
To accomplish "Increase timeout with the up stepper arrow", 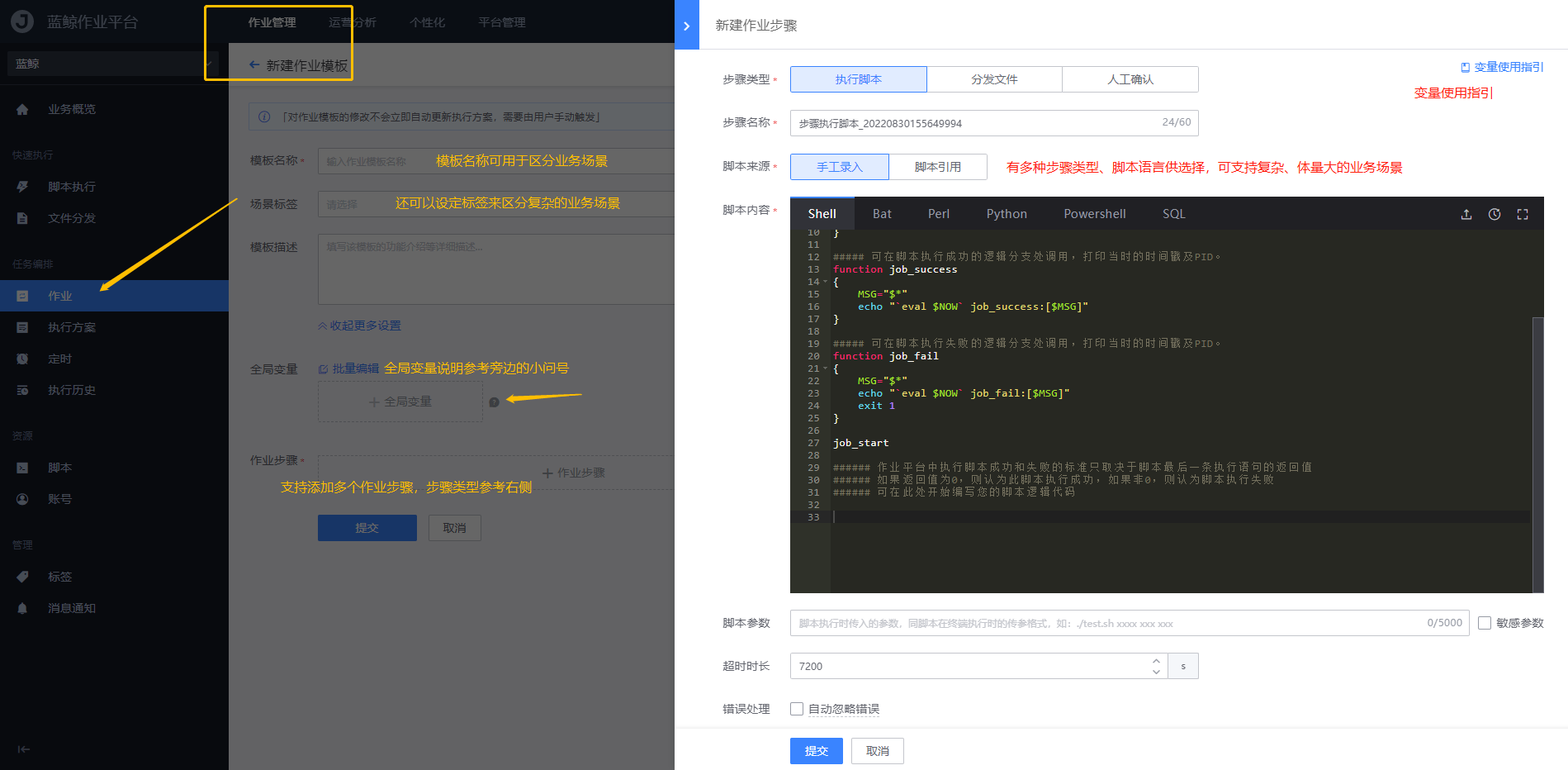I will point(1156,660).
